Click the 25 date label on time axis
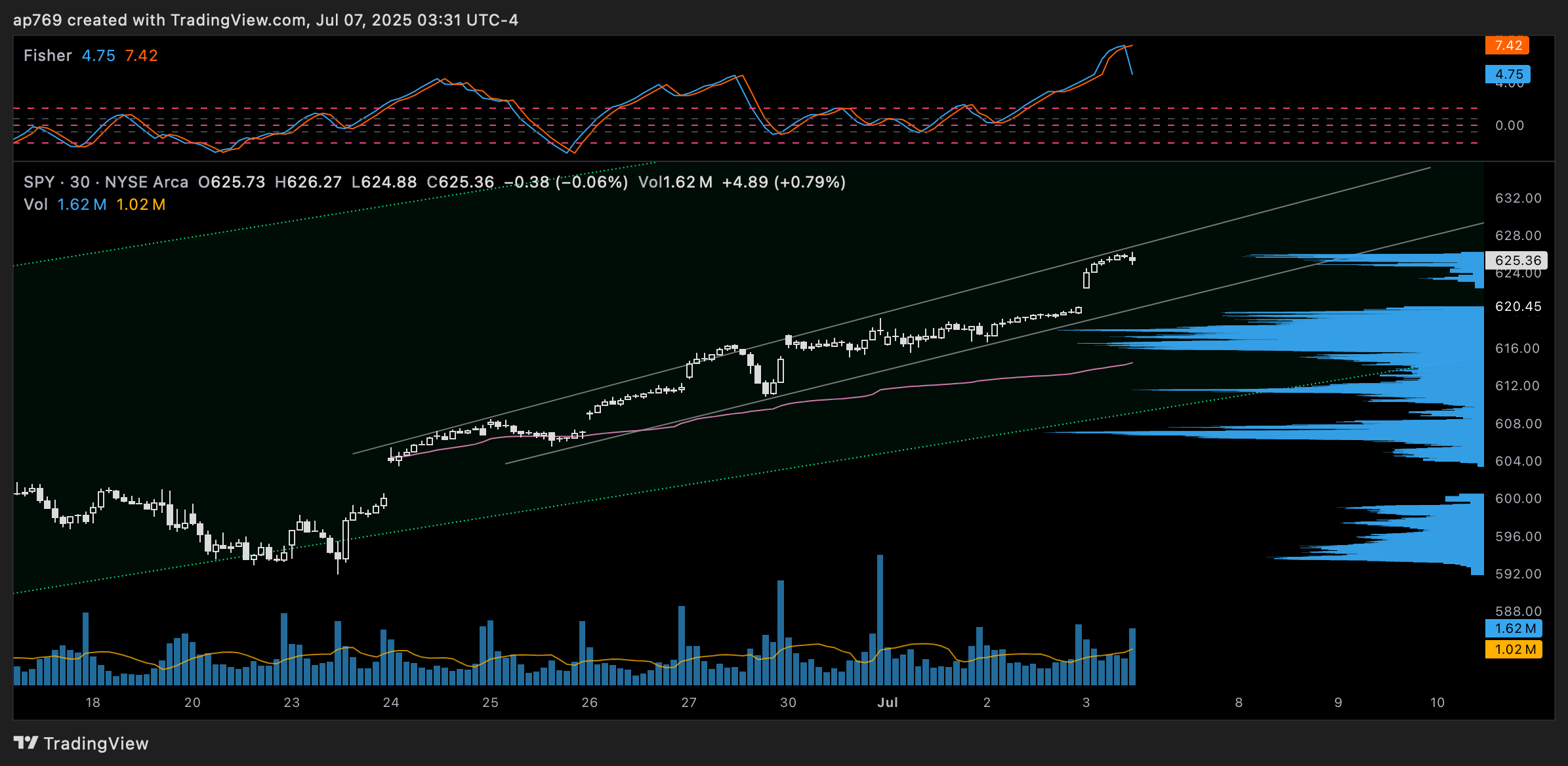The width and height of the screenshot is (1568, 766). coord(491,702)
